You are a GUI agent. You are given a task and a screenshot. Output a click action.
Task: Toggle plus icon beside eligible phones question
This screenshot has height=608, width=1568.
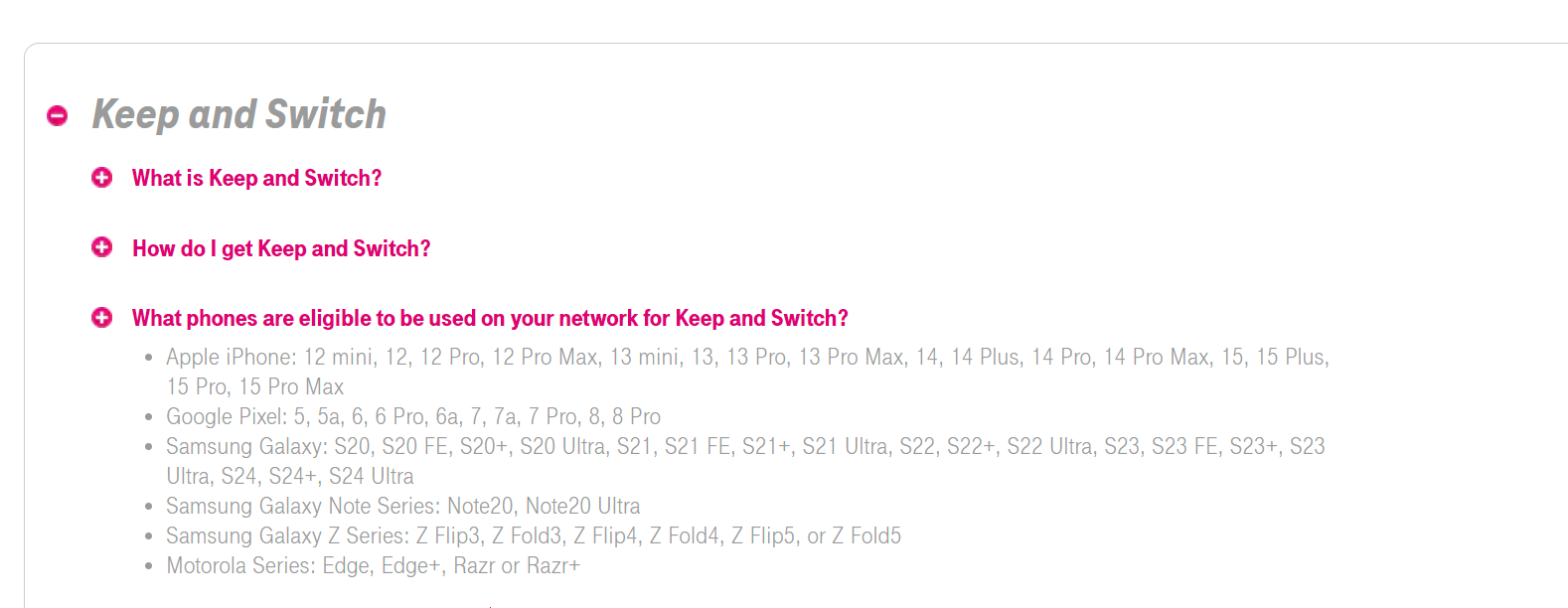coord(101,317)
